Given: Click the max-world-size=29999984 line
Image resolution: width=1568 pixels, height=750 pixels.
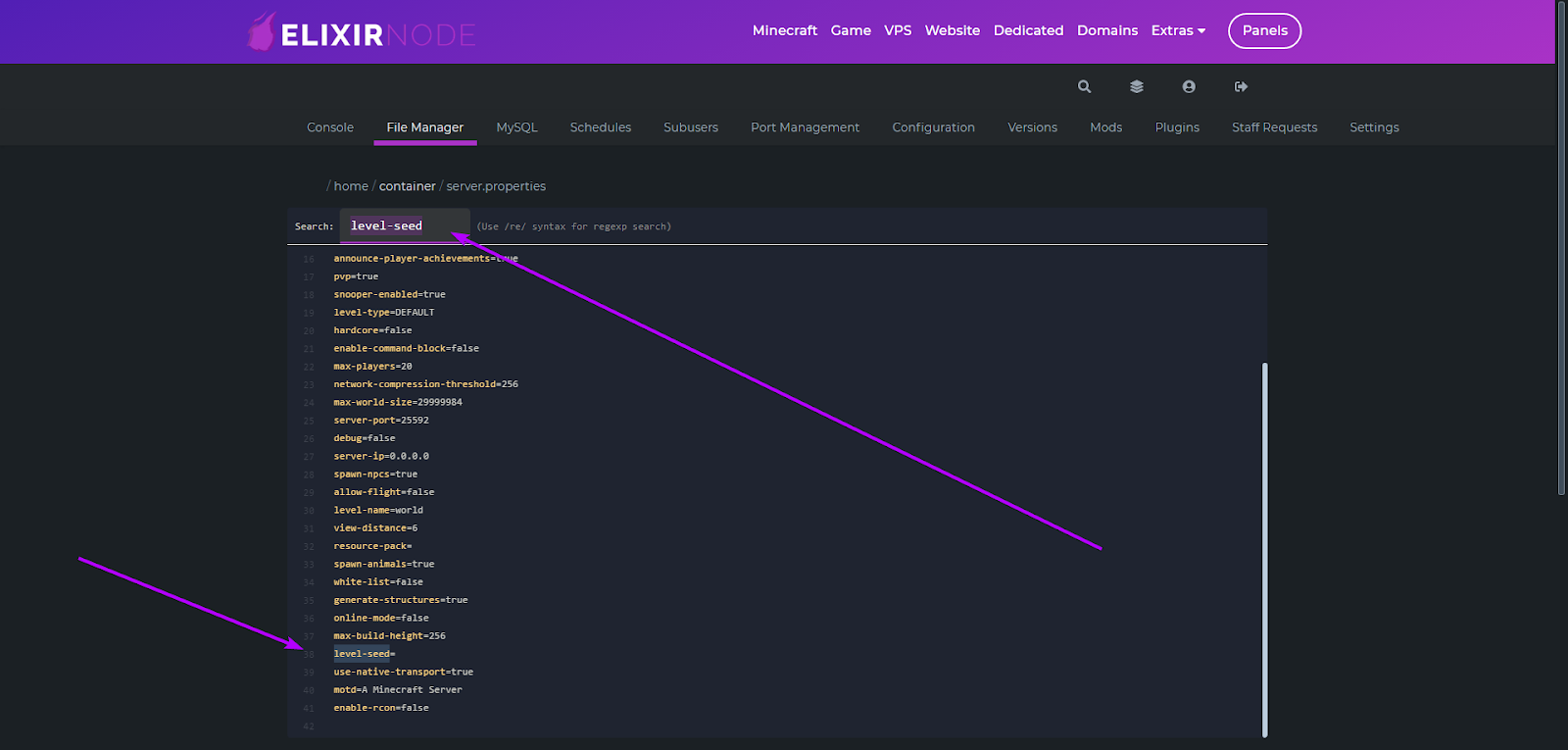Looking at the screenshot, I should click(x=398, y=402).
